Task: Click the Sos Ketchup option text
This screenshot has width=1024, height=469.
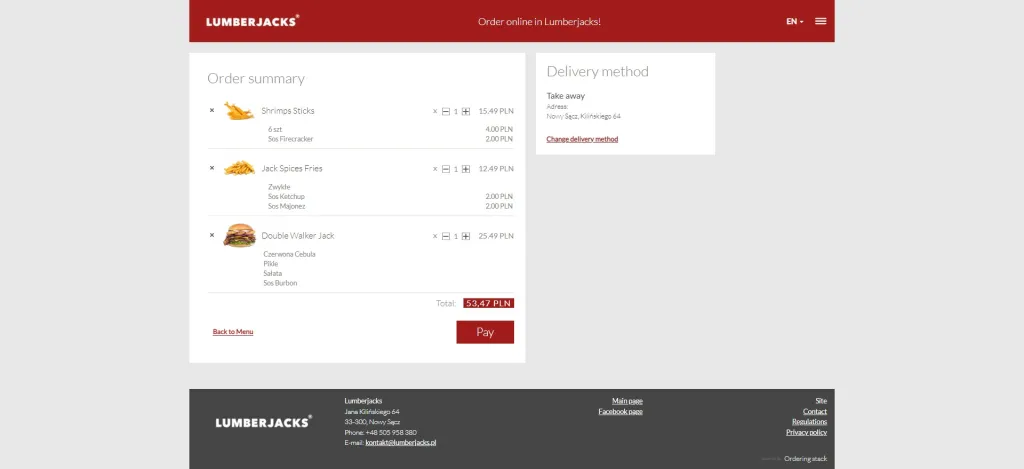Action: click(286, 197)
